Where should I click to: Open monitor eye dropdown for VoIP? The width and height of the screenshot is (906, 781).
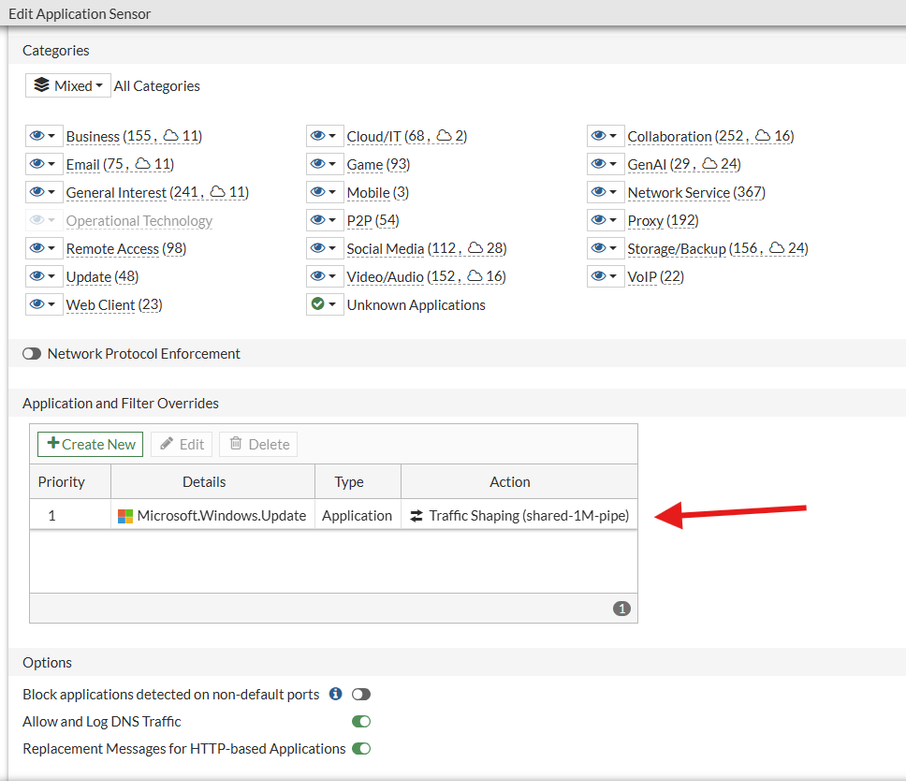tap(606, 276)
